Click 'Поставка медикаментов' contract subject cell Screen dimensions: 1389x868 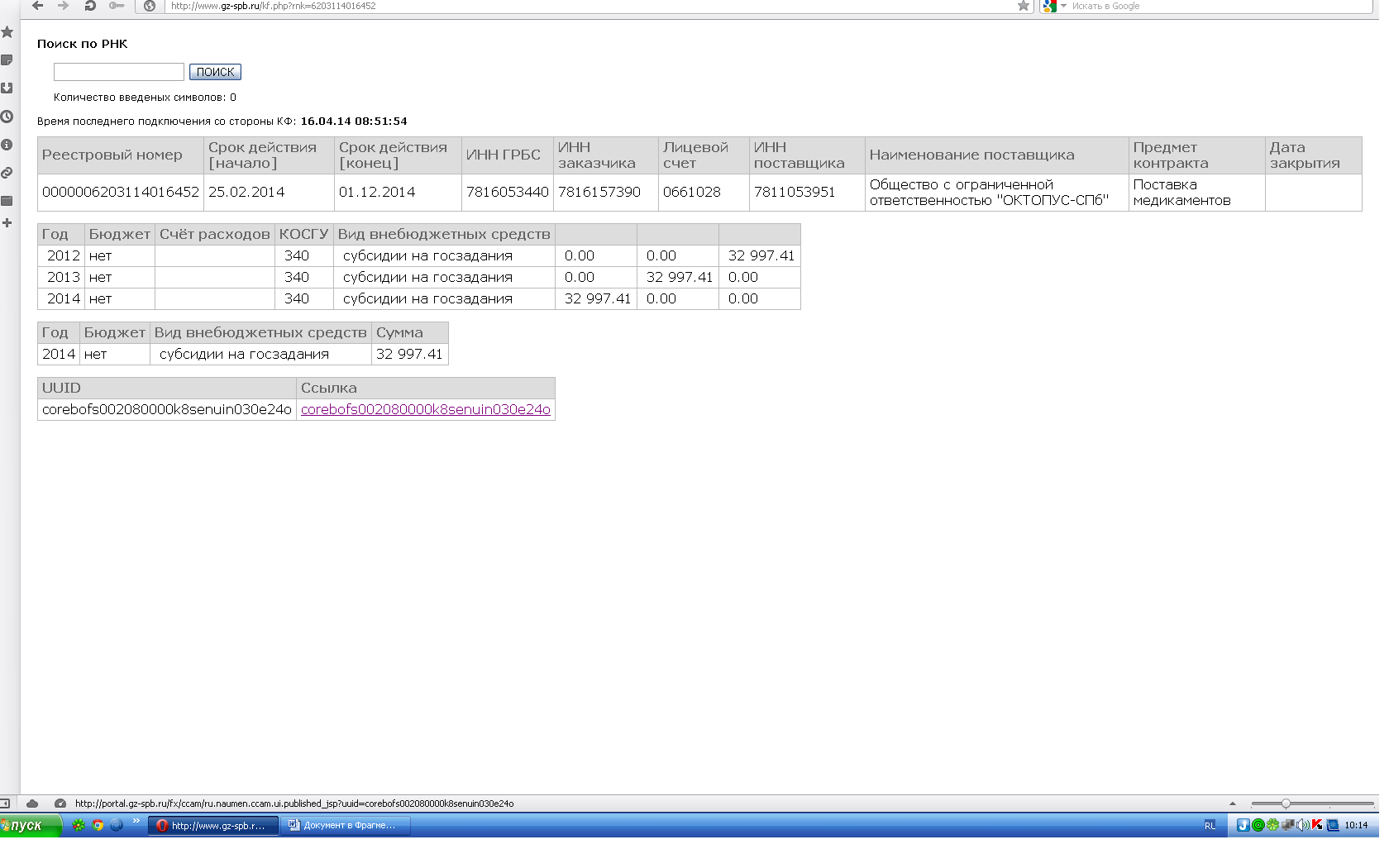1197,193
